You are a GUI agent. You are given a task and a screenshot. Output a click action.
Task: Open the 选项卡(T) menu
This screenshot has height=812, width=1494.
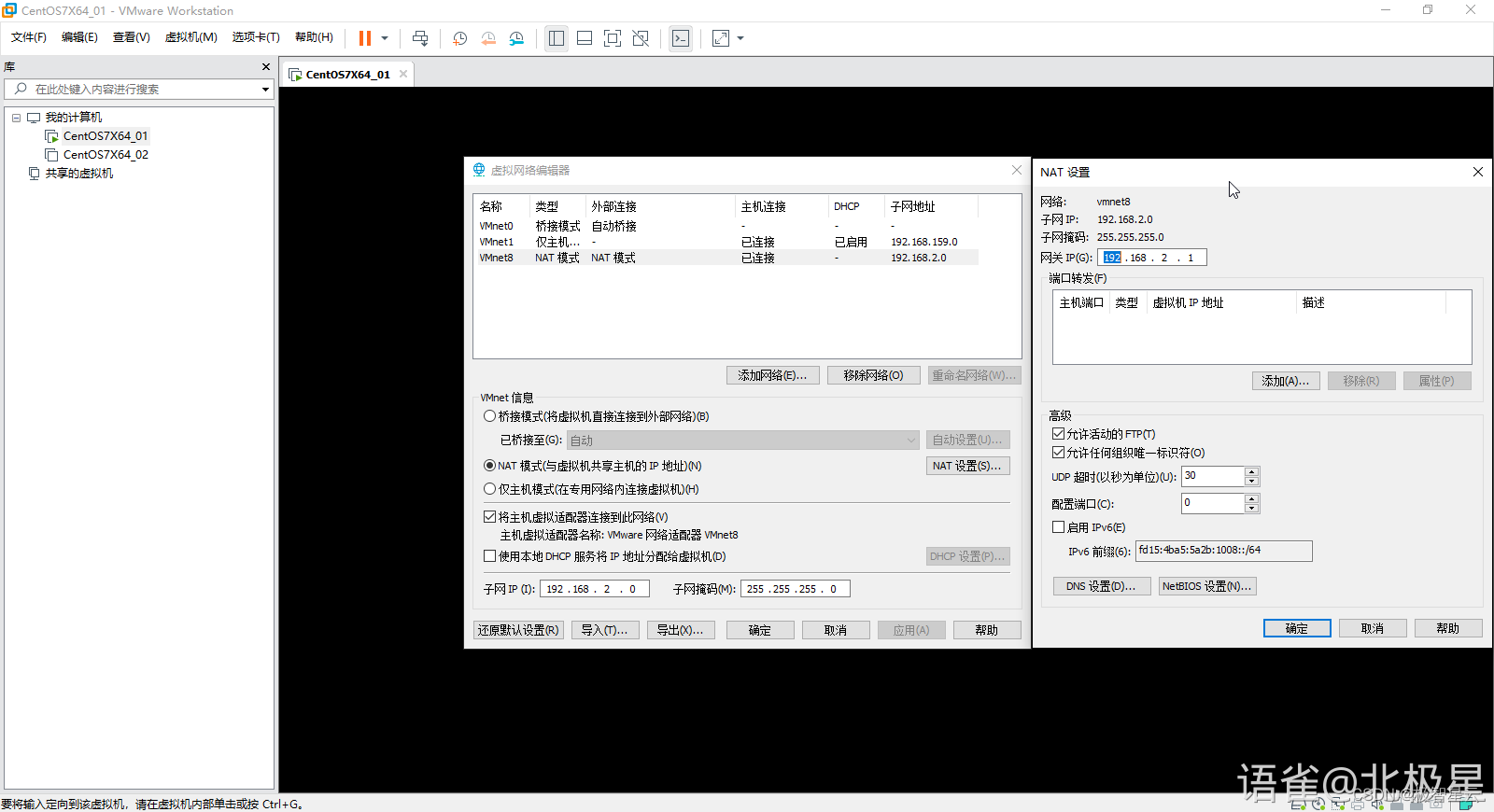click(256, 37)
